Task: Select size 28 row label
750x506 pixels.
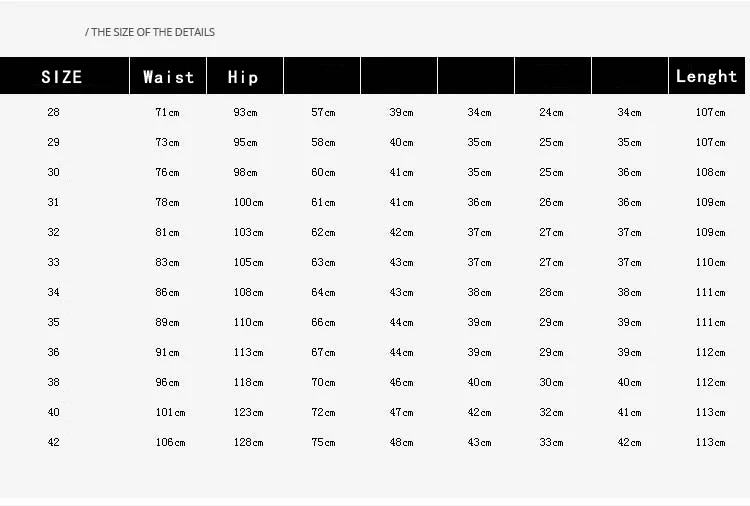Action: (x=54, y=112)
